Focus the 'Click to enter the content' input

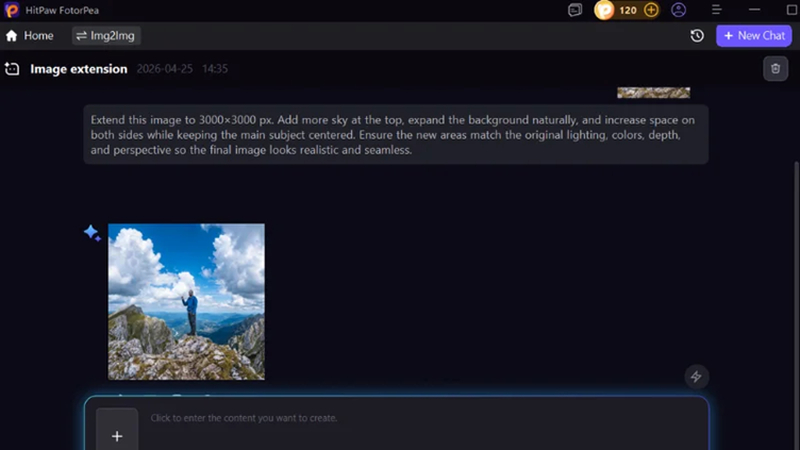(244, 418)
